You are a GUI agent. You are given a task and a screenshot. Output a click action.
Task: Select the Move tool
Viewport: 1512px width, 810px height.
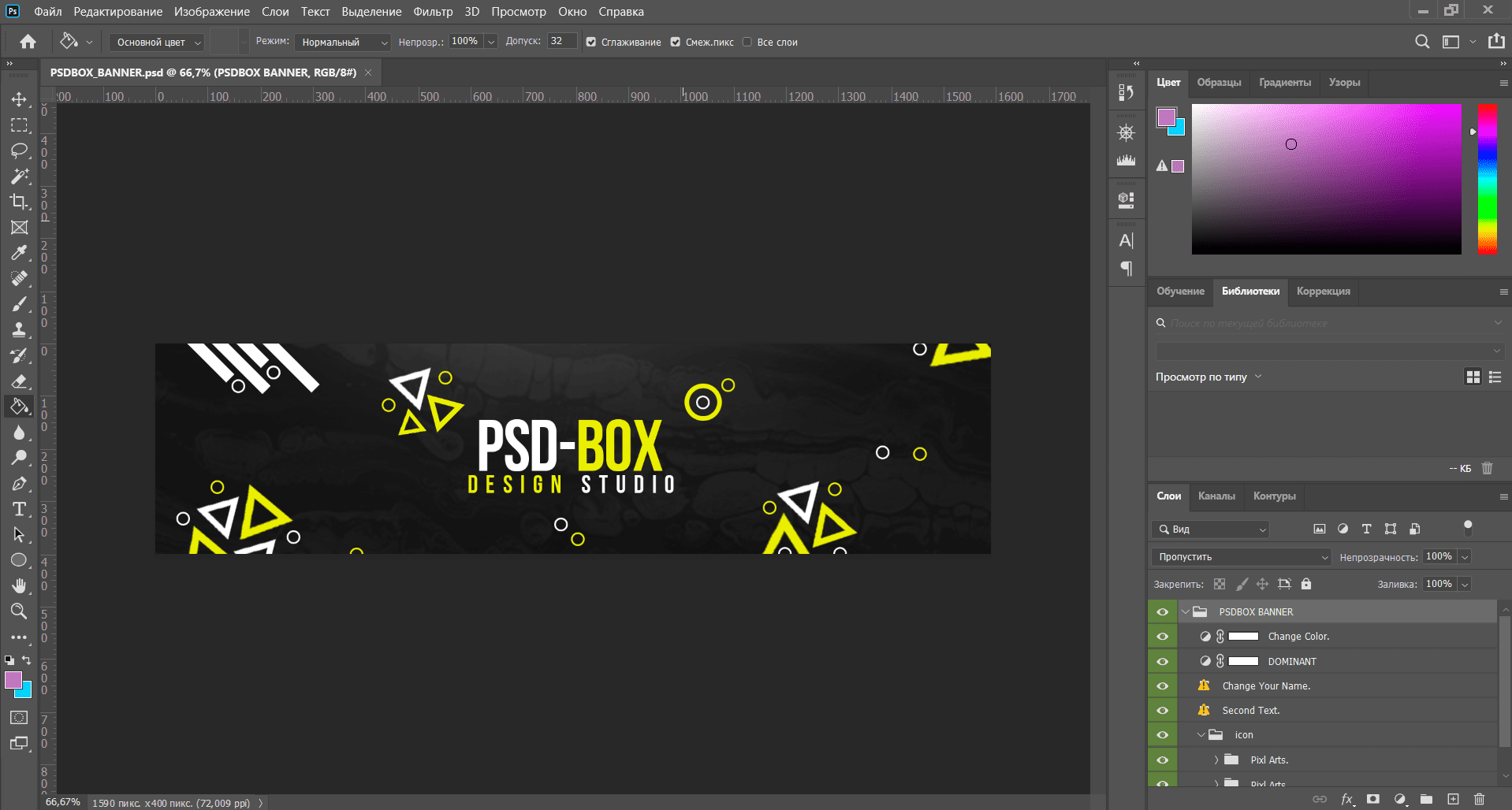click(19, 99)
